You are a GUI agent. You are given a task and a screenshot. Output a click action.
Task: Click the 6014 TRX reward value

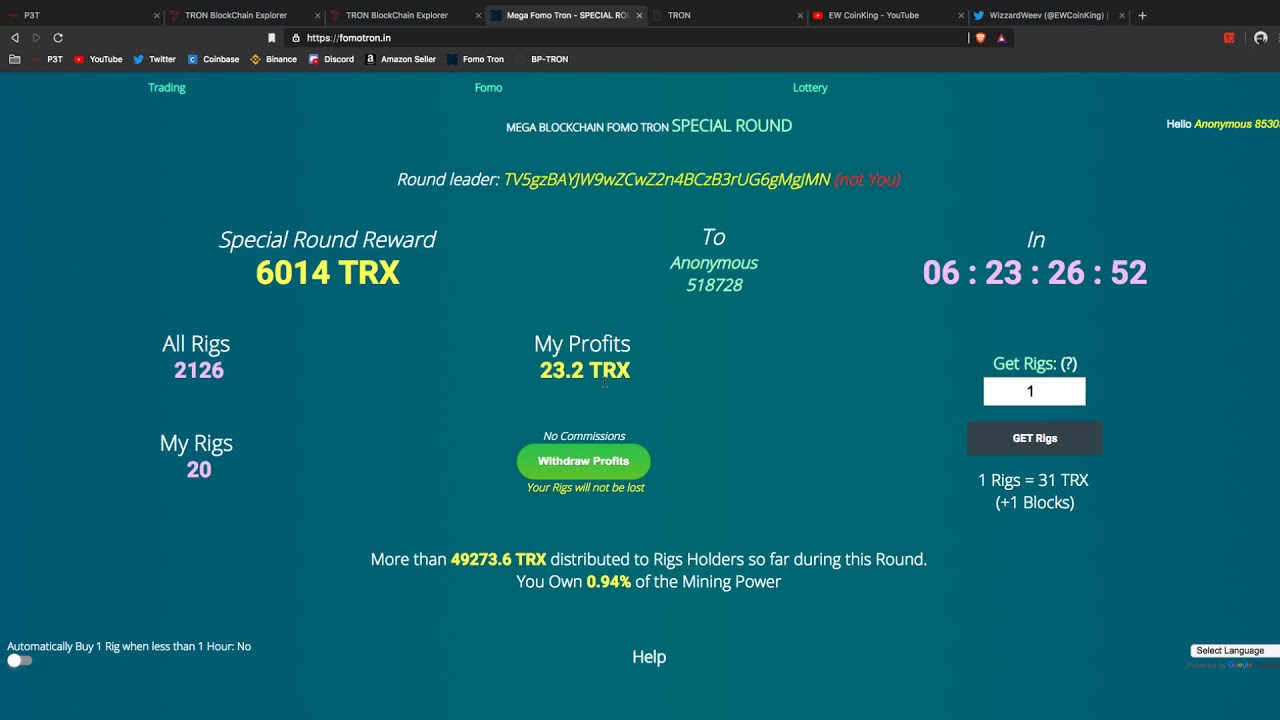327,273
